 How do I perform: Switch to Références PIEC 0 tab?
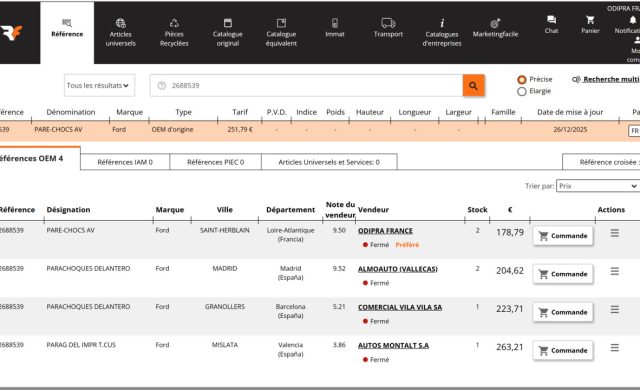[216, 162]
